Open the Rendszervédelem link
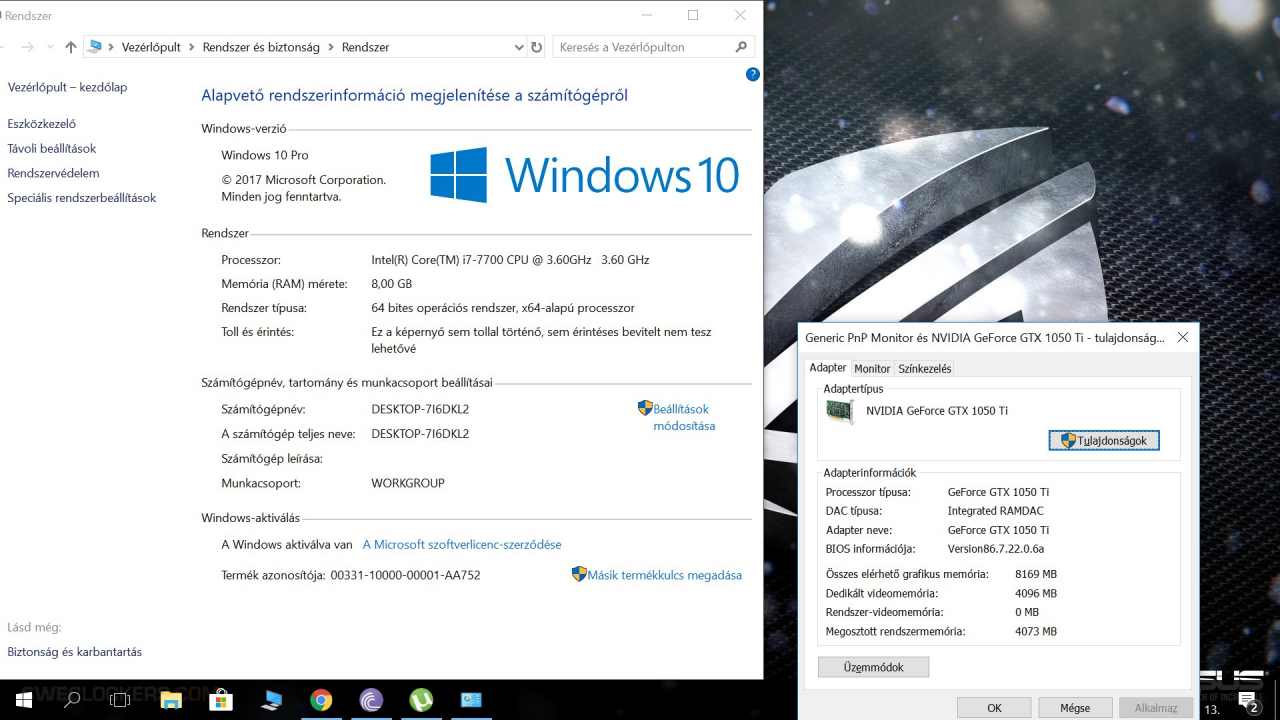Screen dimensions: 1280x720 53,173
